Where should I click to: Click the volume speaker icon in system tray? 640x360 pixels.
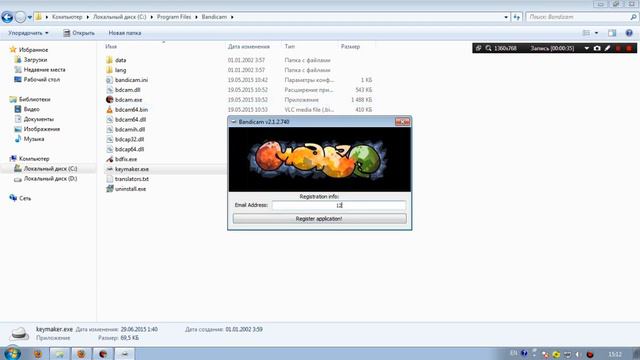point(578,354)
